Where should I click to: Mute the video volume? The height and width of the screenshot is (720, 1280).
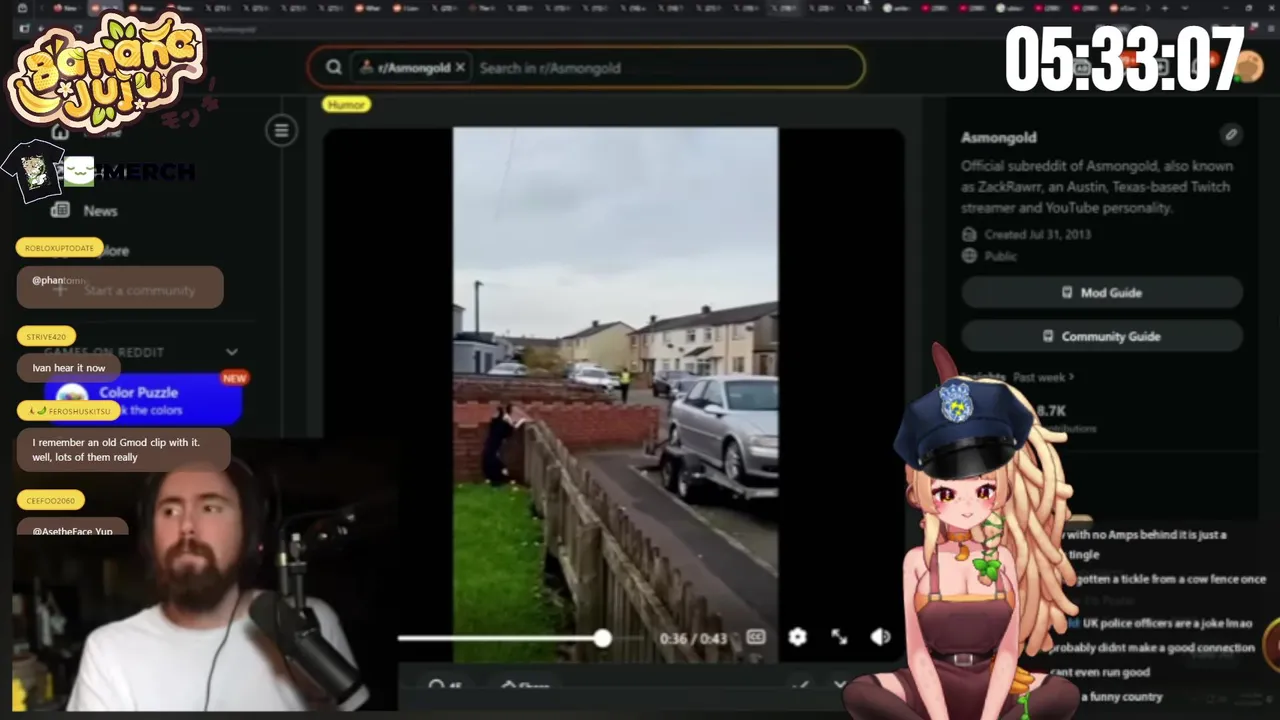coord(880,637)
